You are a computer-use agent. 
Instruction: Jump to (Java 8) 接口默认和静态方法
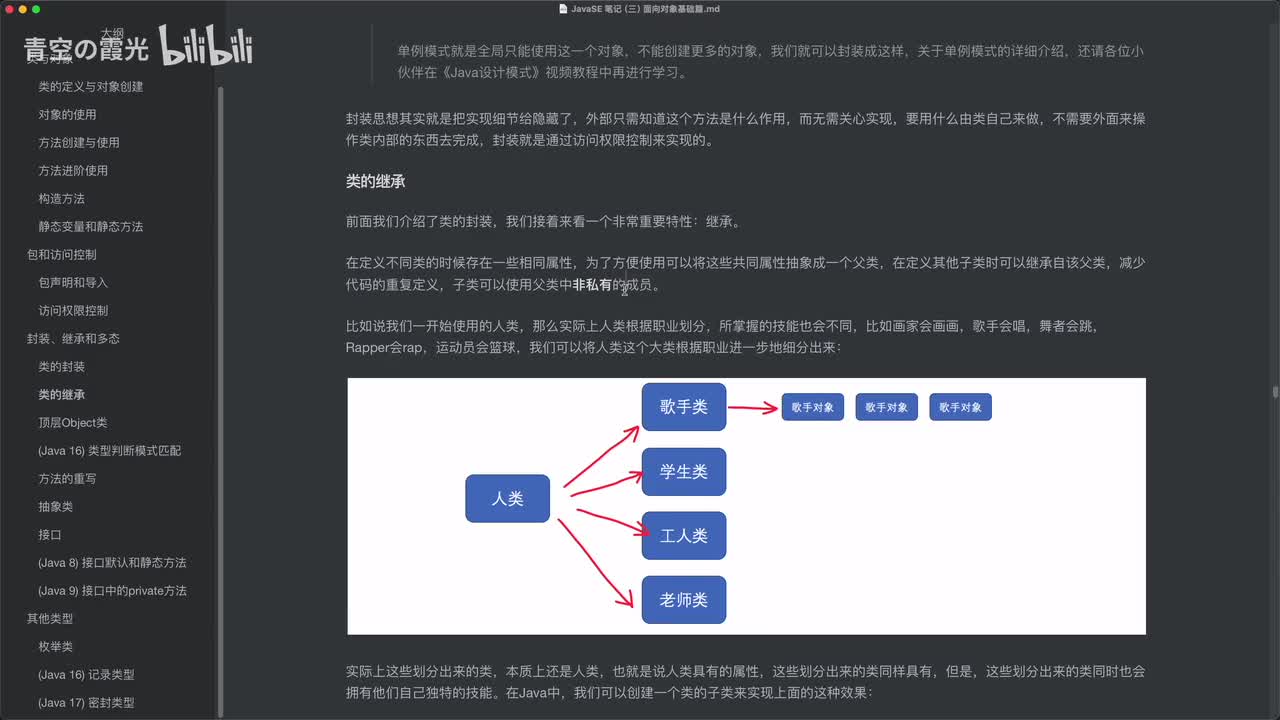pyautogui.click(x=112, y=563)
